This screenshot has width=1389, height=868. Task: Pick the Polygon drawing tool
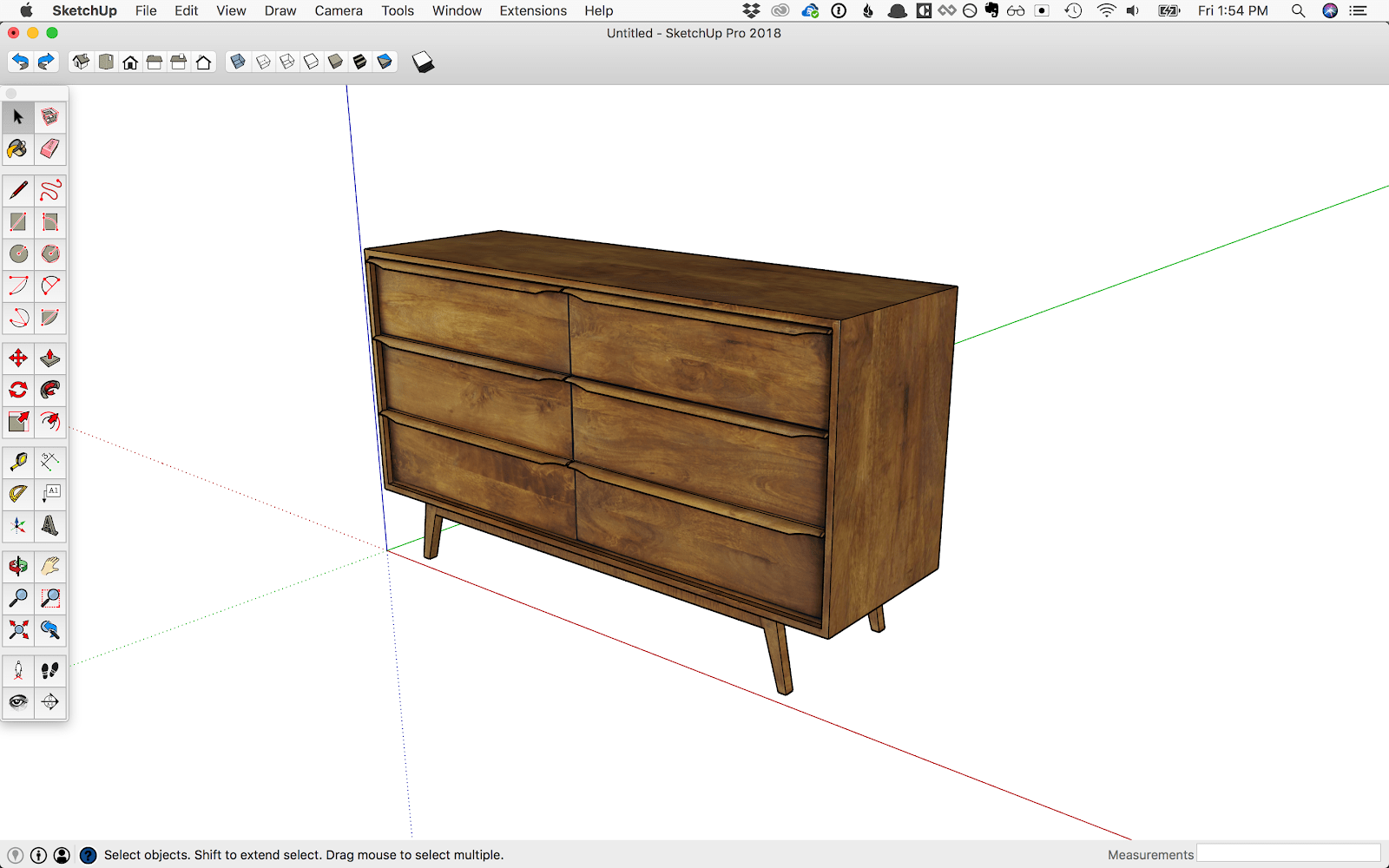(50, 253)
